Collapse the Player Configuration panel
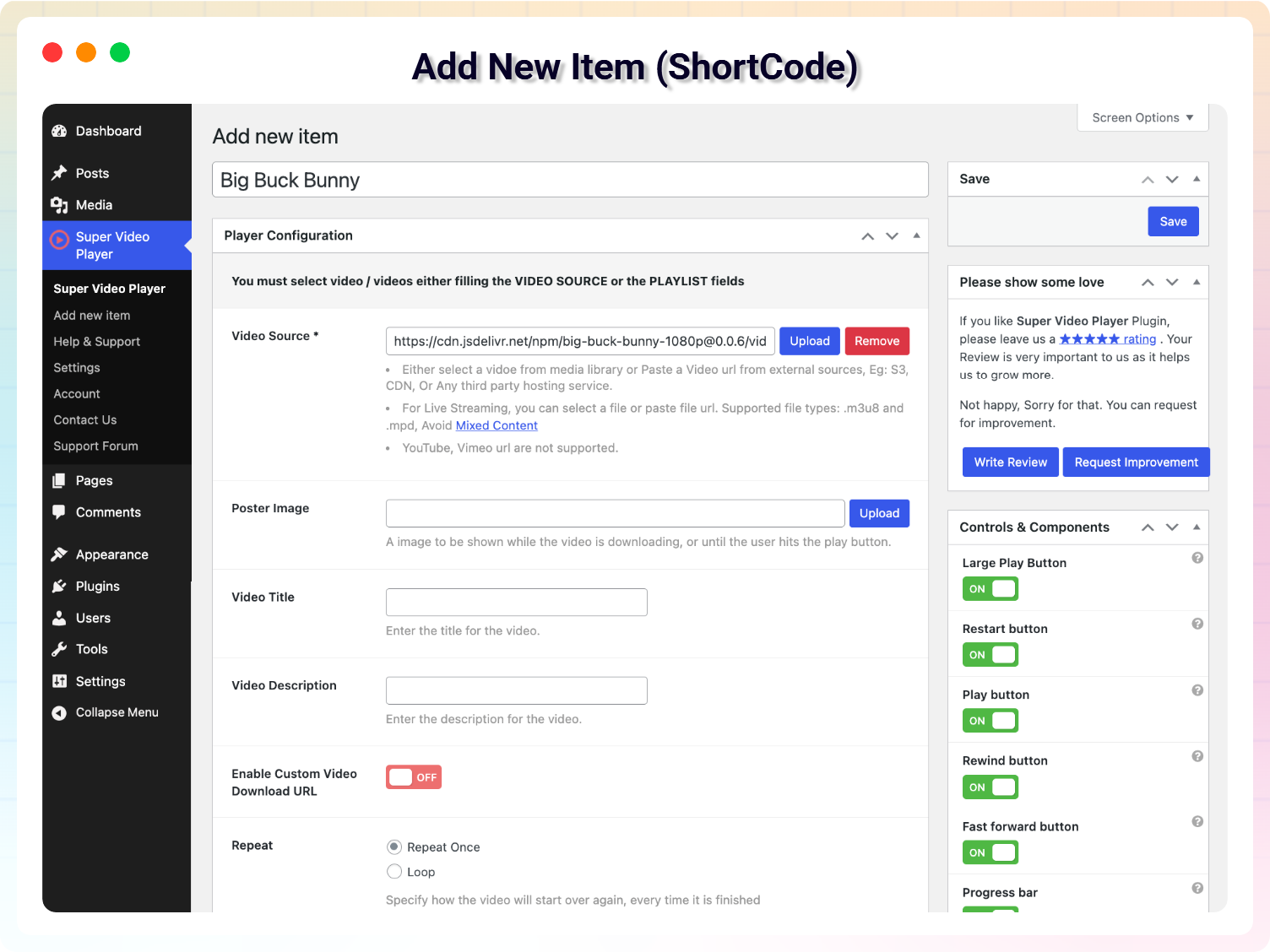1270x952 pixels. point(916,235)
